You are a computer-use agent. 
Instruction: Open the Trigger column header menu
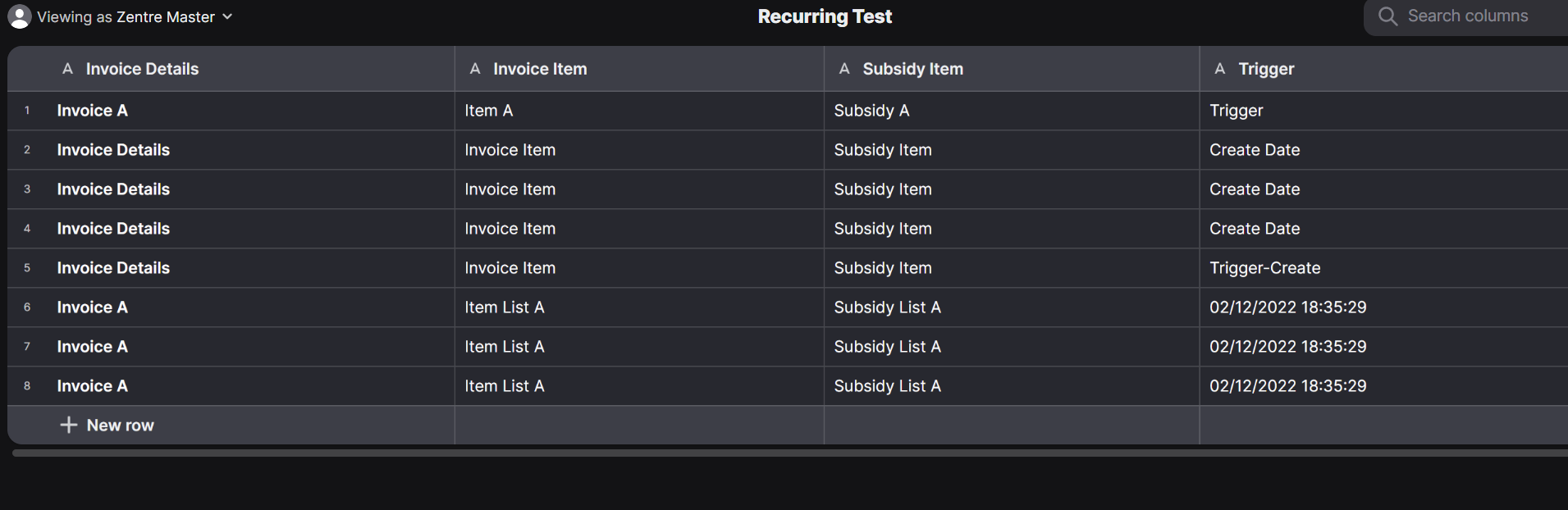(x=1383, y=69)
